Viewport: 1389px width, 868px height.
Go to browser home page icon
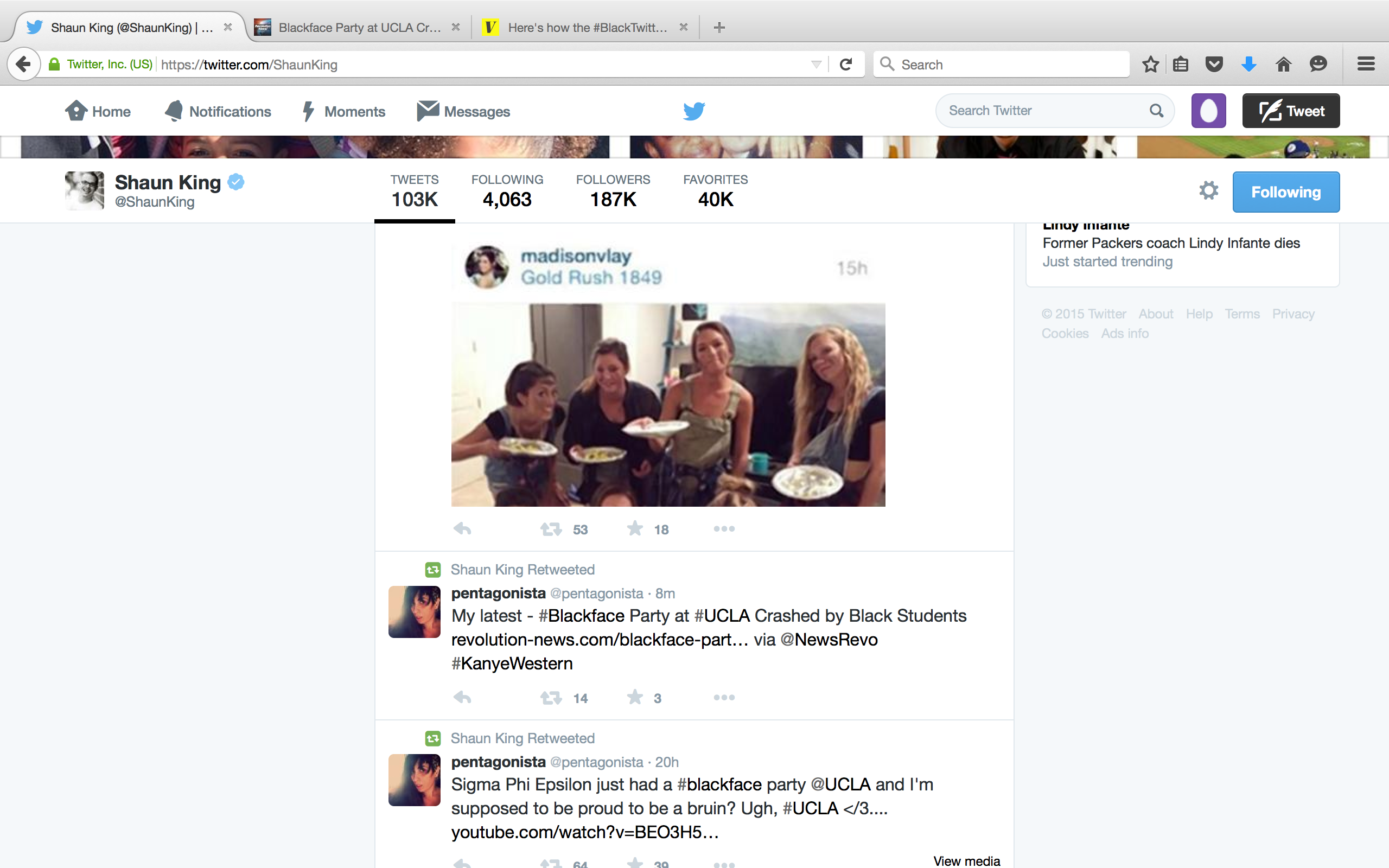coord(1284,65)
